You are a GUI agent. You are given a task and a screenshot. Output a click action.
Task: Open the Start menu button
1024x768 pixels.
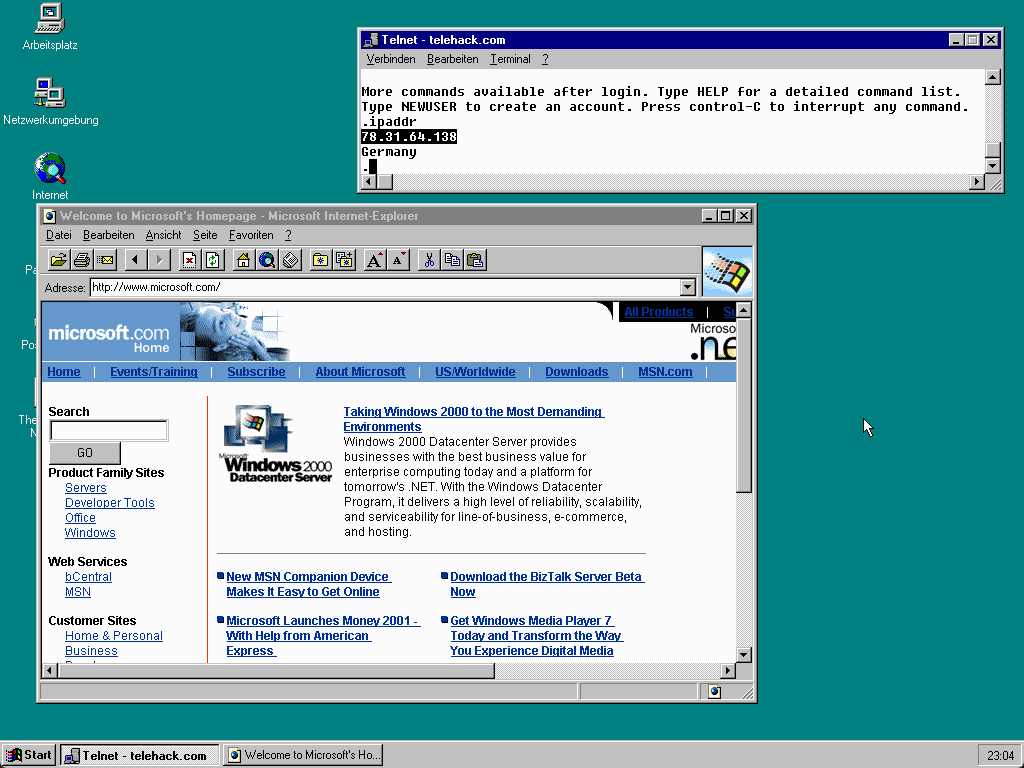(29, 755)
